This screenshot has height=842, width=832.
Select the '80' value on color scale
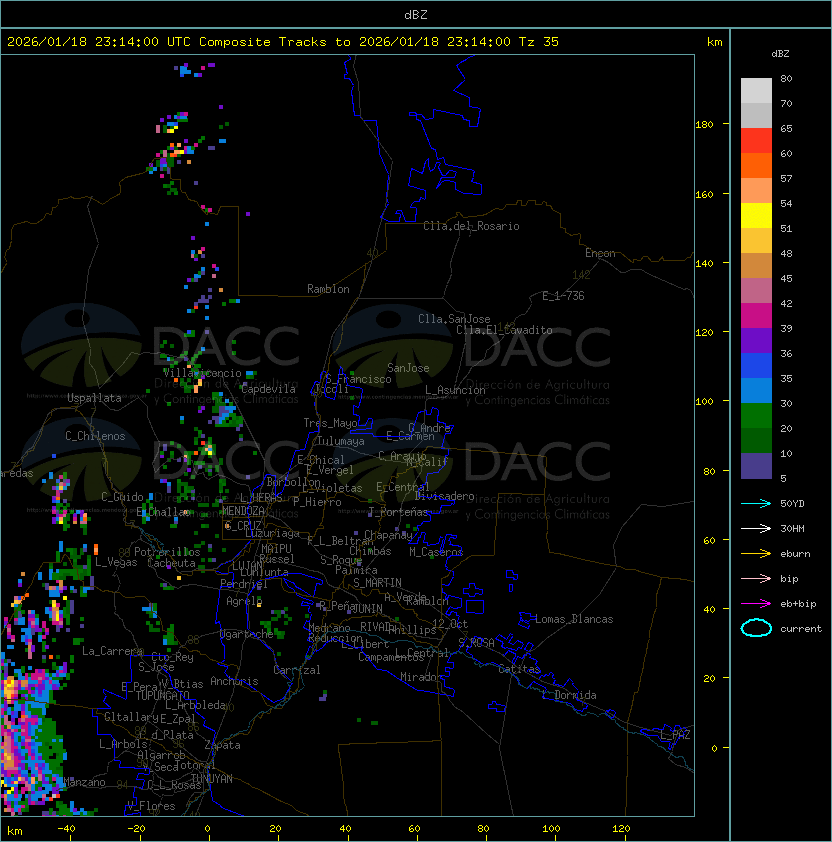pyautogui.click(x=786, y=78)
